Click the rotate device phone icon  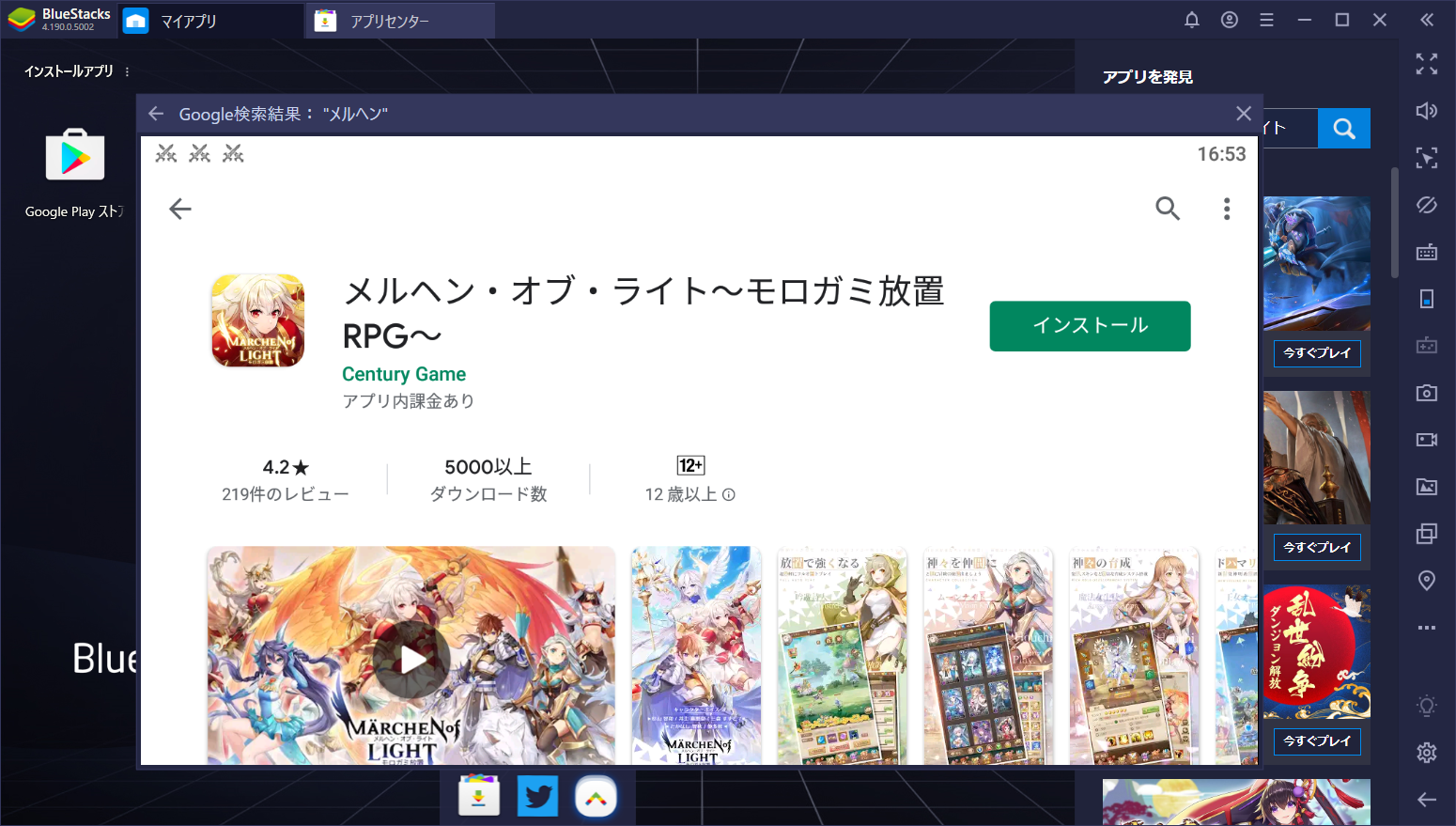point(1427,299)
